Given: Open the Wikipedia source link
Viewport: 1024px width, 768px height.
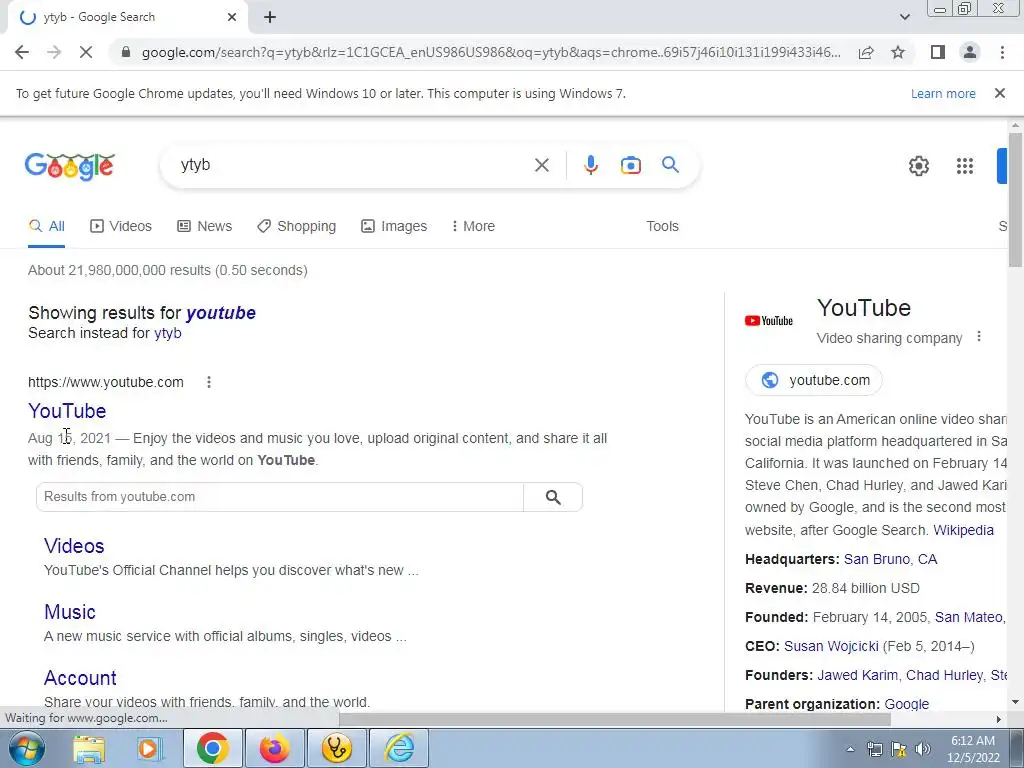Looking at the screenshot, I should pos(963,530).
